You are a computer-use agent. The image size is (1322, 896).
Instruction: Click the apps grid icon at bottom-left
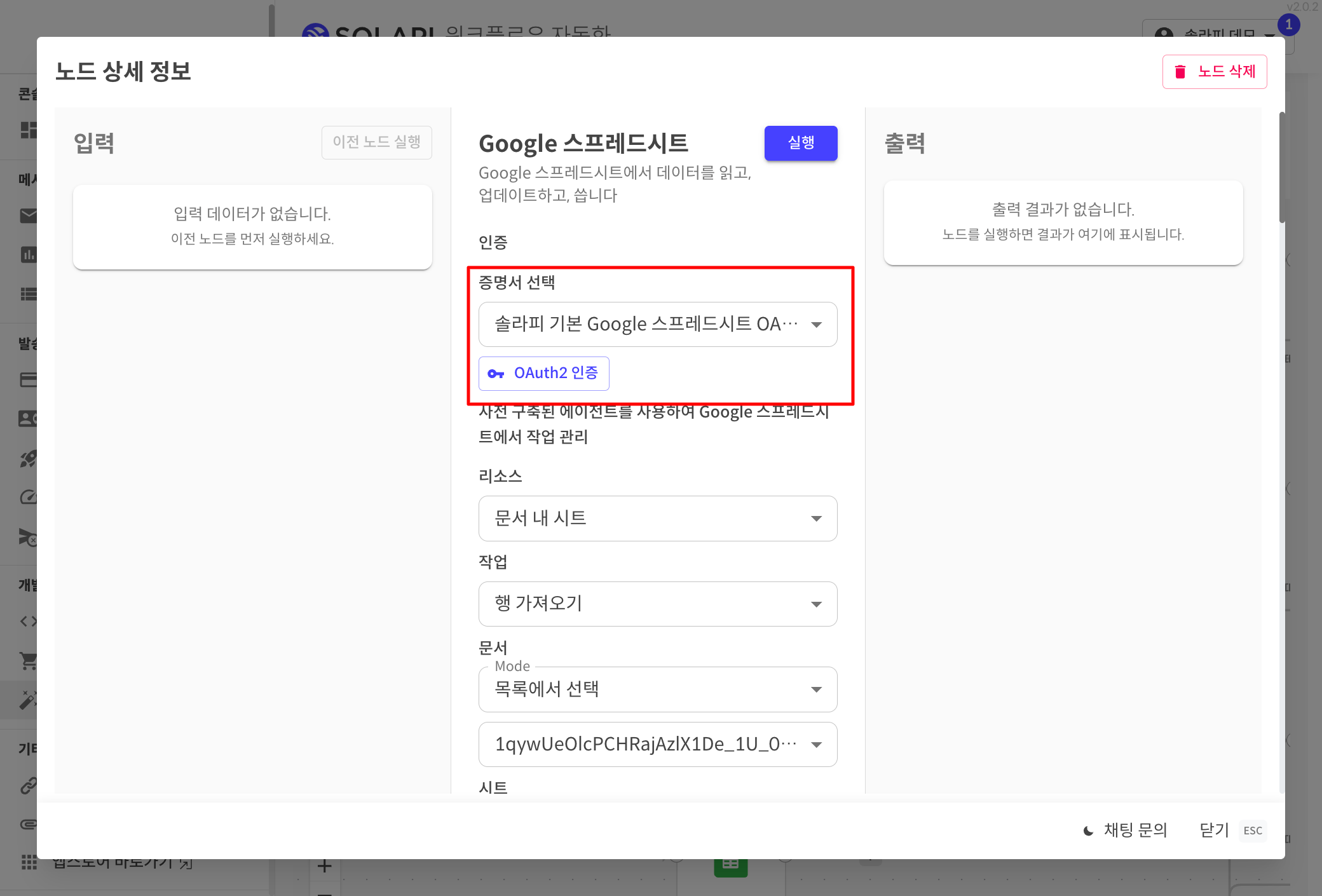point(29,862)
